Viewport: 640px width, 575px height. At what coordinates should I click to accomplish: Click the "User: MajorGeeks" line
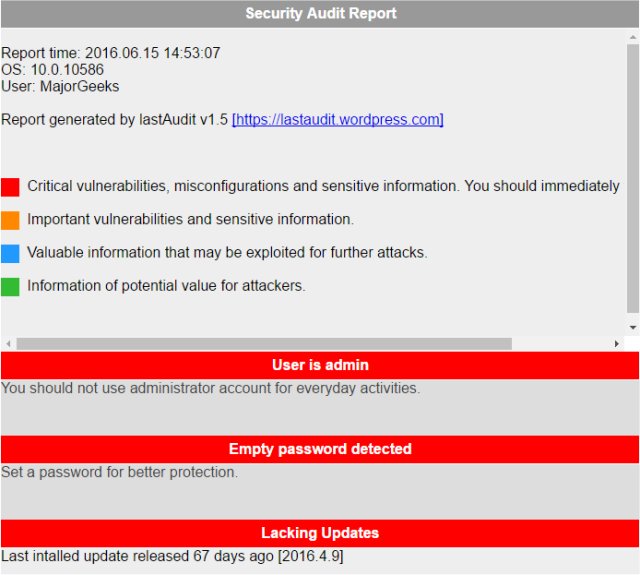point(60,87)
